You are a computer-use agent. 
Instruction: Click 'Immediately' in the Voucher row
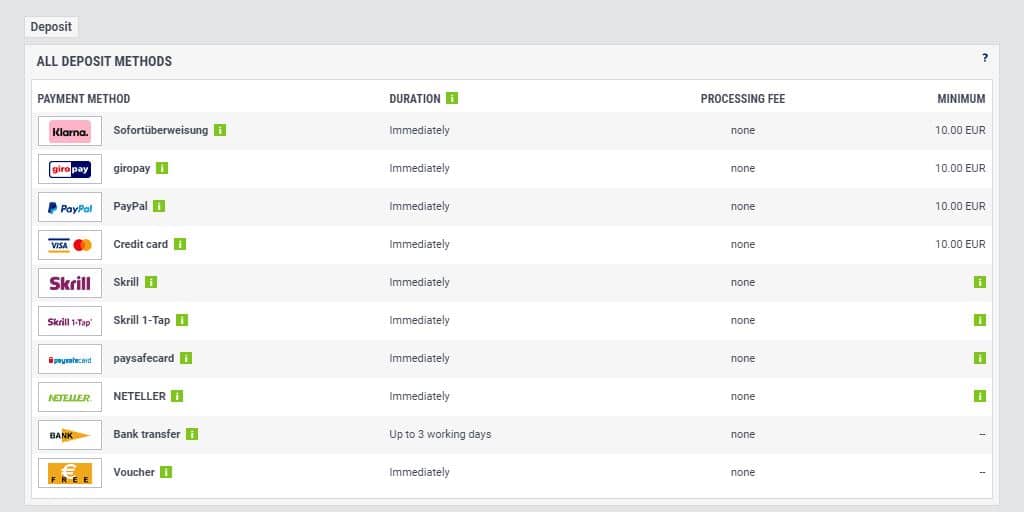pos(419,472)
